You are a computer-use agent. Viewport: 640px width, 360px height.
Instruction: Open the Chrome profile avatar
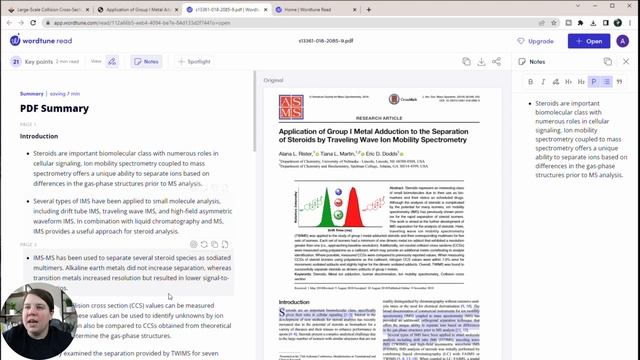pyautogui.click(x=618, y=23)
